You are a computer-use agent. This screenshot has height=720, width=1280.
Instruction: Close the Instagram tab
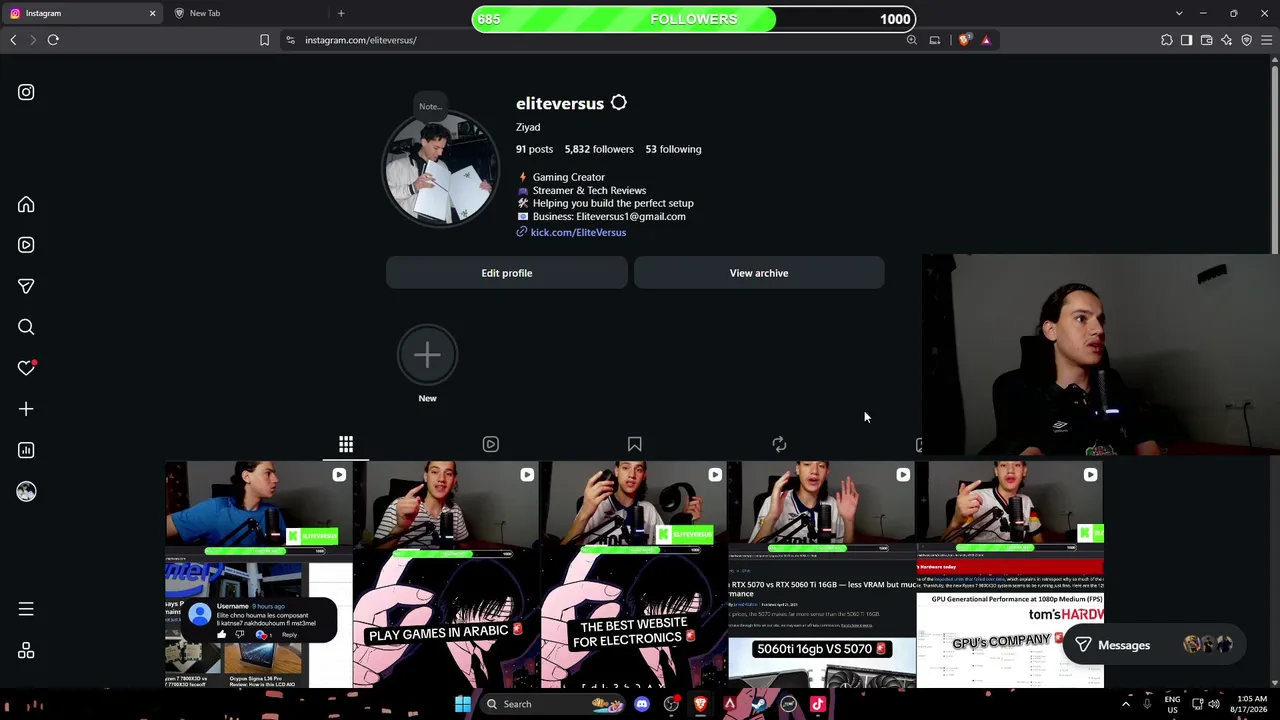click(x=152, y=13)
